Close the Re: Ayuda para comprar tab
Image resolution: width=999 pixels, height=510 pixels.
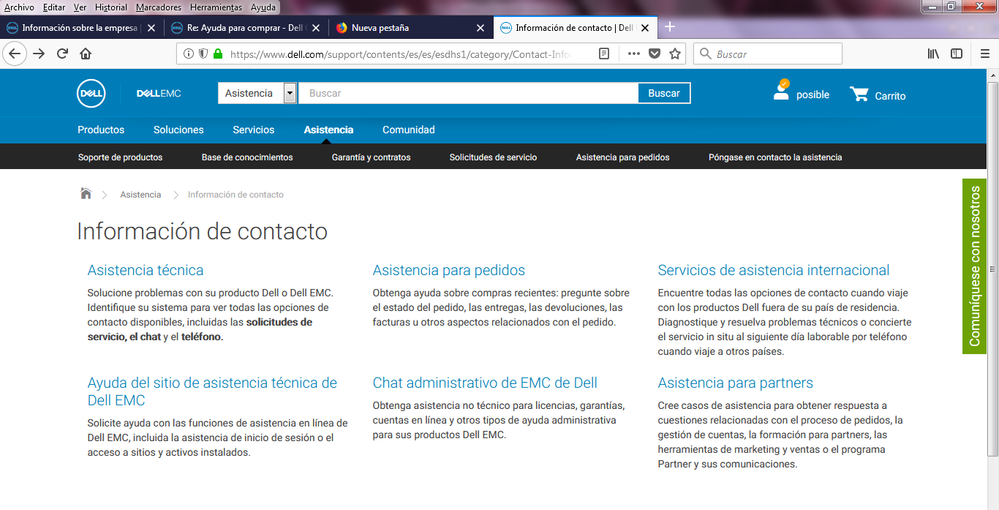(x=315, y=28)
